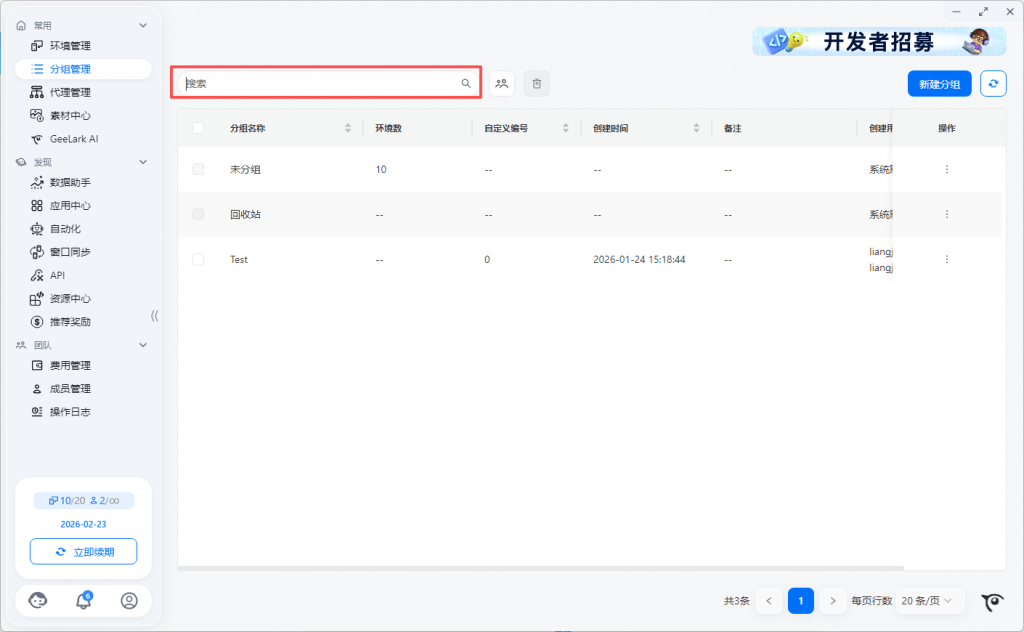Open 代理管理 in the sidebar
This screenshot has height=632, width=1024.
point(70,92)
